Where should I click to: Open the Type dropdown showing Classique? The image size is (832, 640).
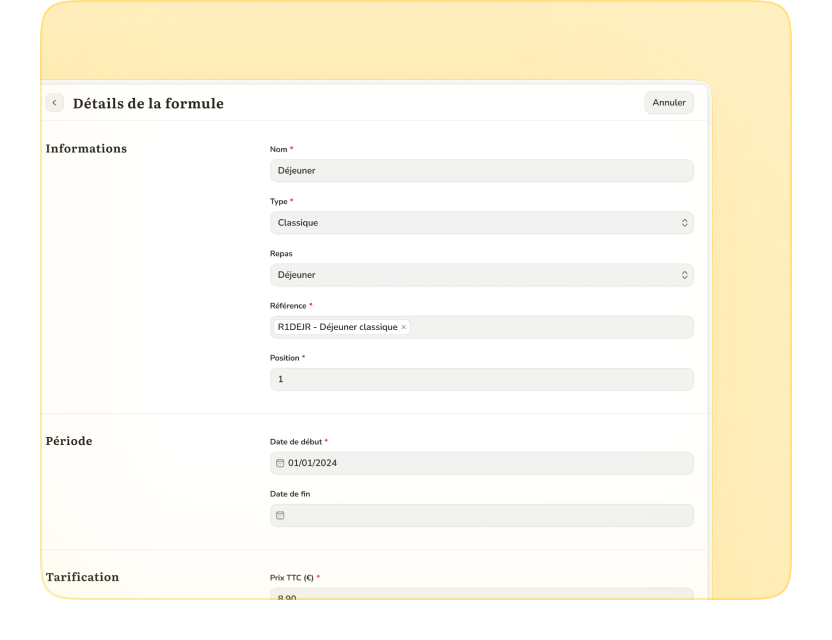[470, 223]
